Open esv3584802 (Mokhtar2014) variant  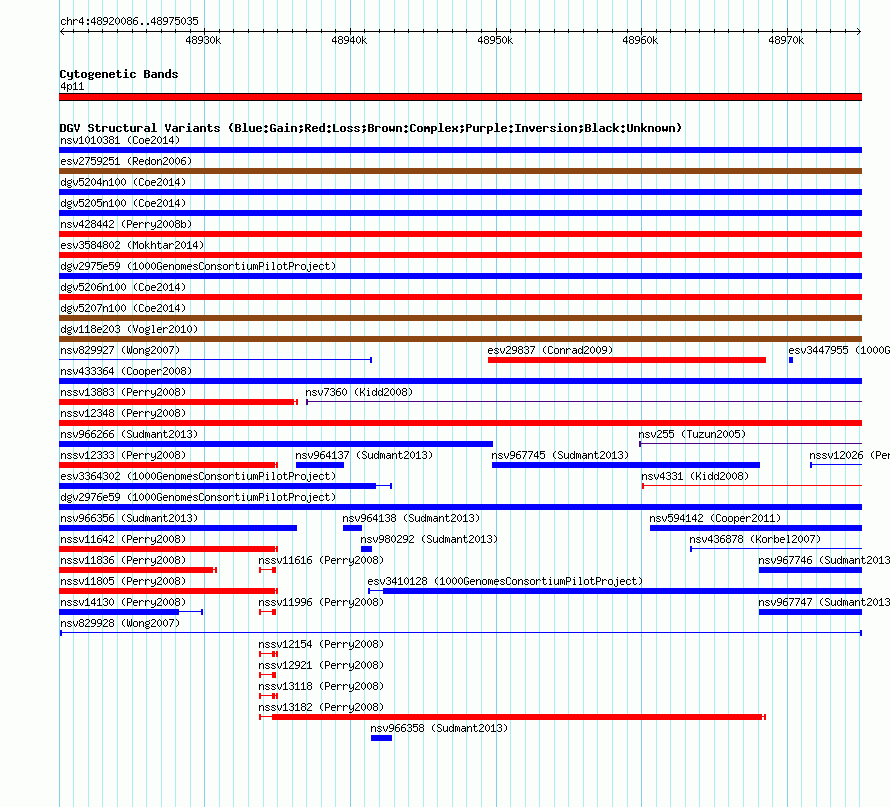132,245
